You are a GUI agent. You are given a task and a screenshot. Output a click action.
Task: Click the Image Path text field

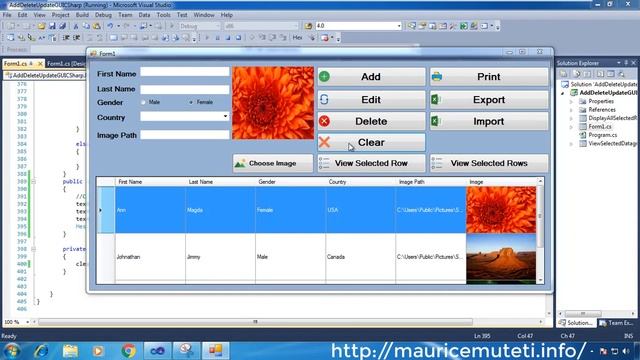click(185, 135)
